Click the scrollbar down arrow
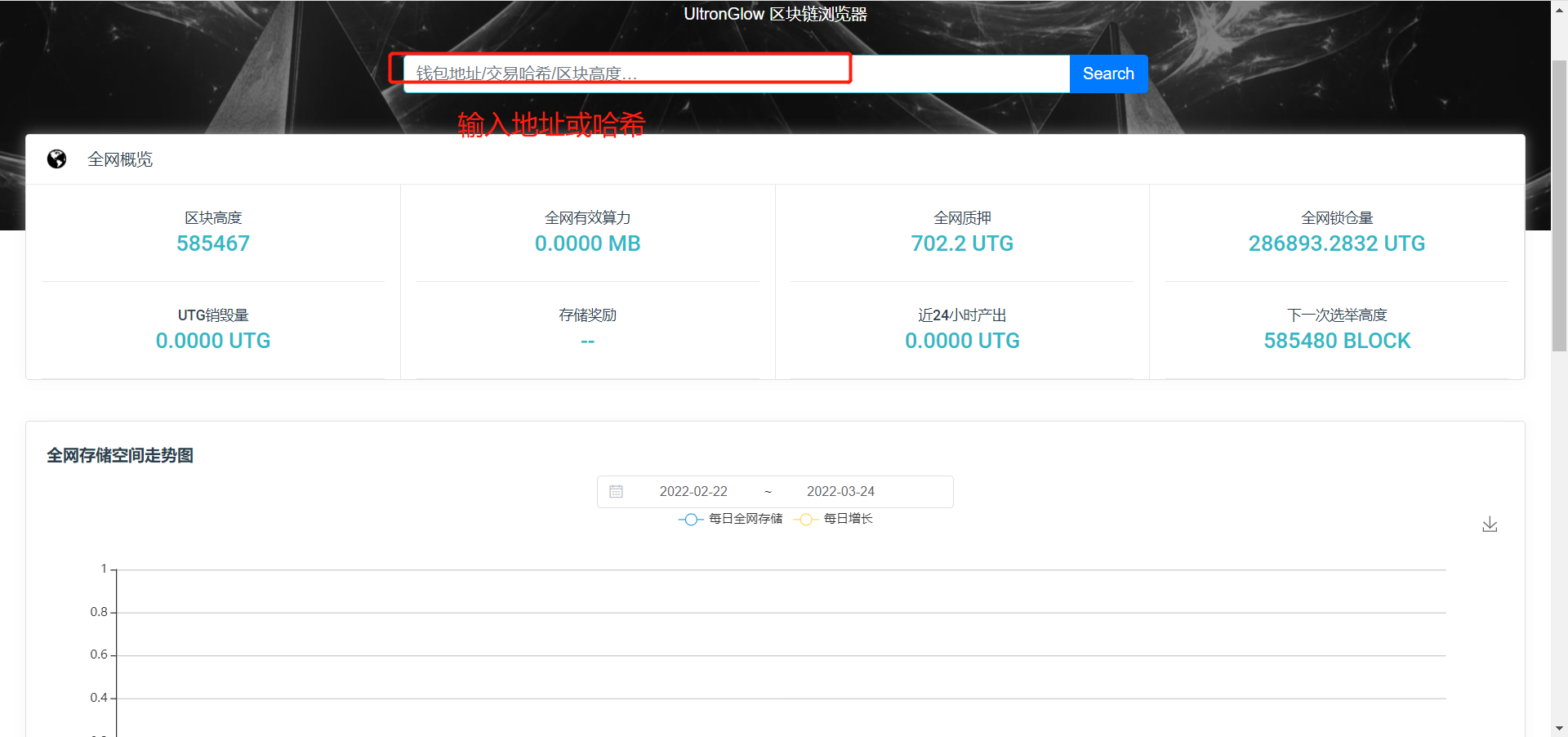Image resolution: width=1568 pixels, height=737 pixels. pyautogui.click(x=1559, y=728)
